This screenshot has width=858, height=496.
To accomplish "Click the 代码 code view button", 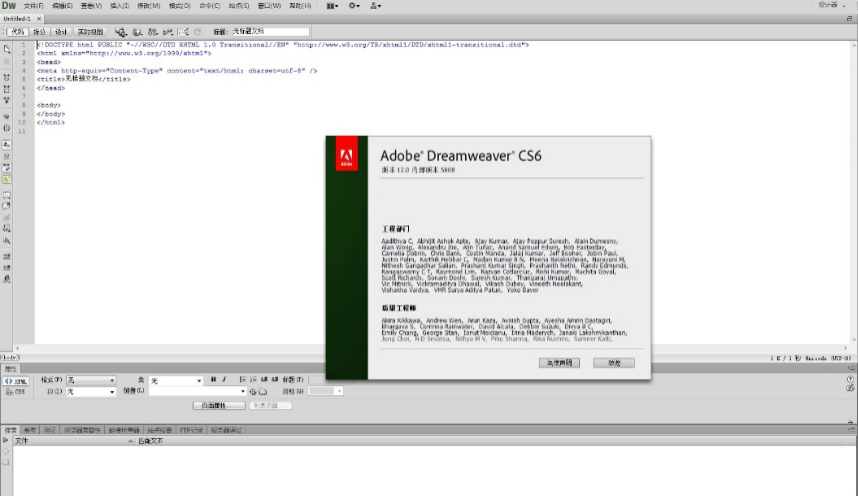I will [18, 32].
